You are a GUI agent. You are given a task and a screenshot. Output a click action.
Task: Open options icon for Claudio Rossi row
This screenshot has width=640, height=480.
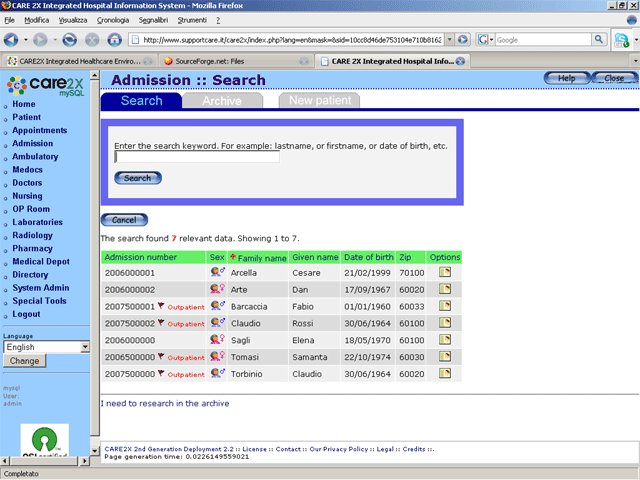pyautogui.click(x=444, y=322)
